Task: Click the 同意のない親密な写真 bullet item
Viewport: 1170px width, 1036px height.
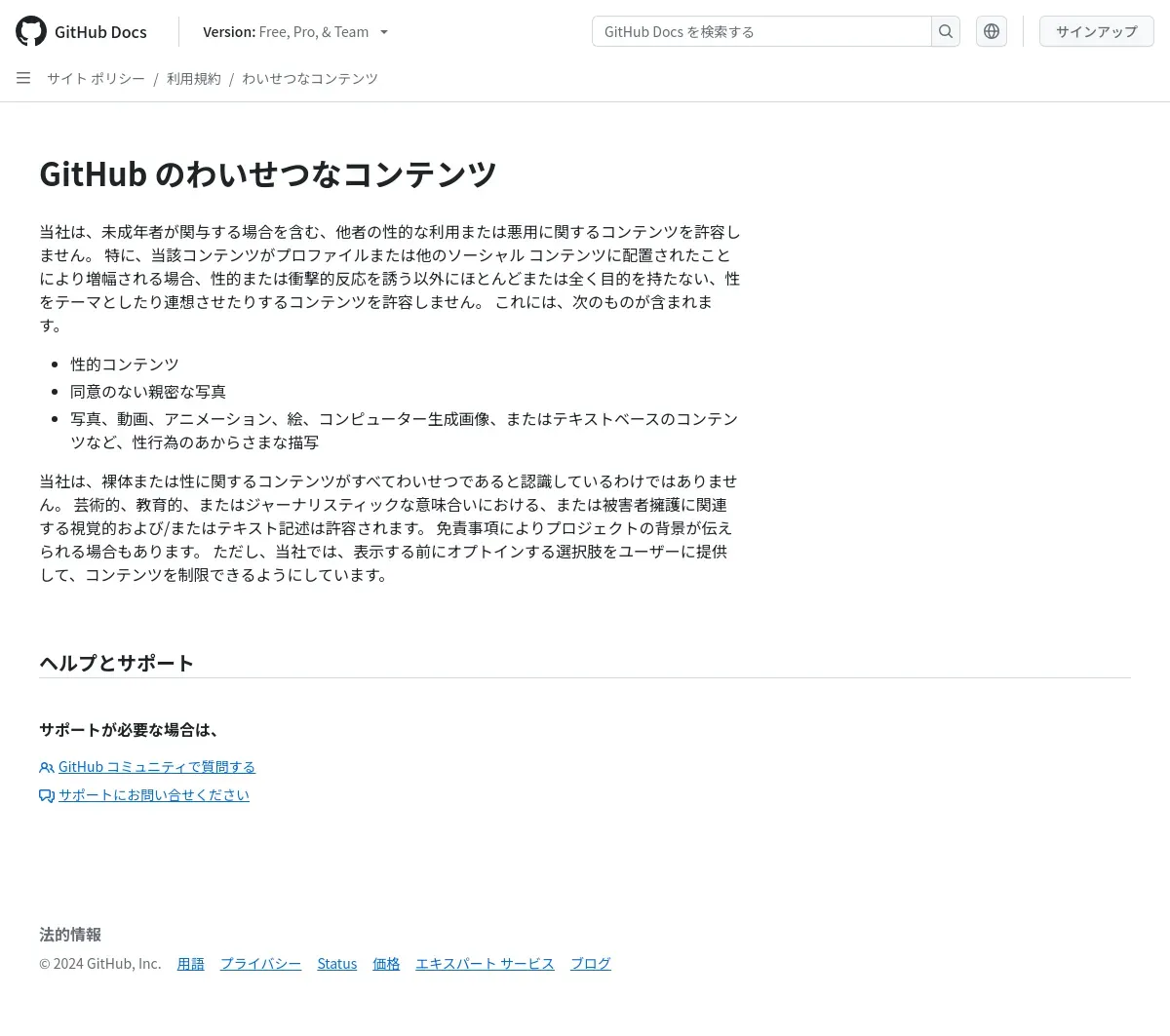Action: [x=148, y=392]
